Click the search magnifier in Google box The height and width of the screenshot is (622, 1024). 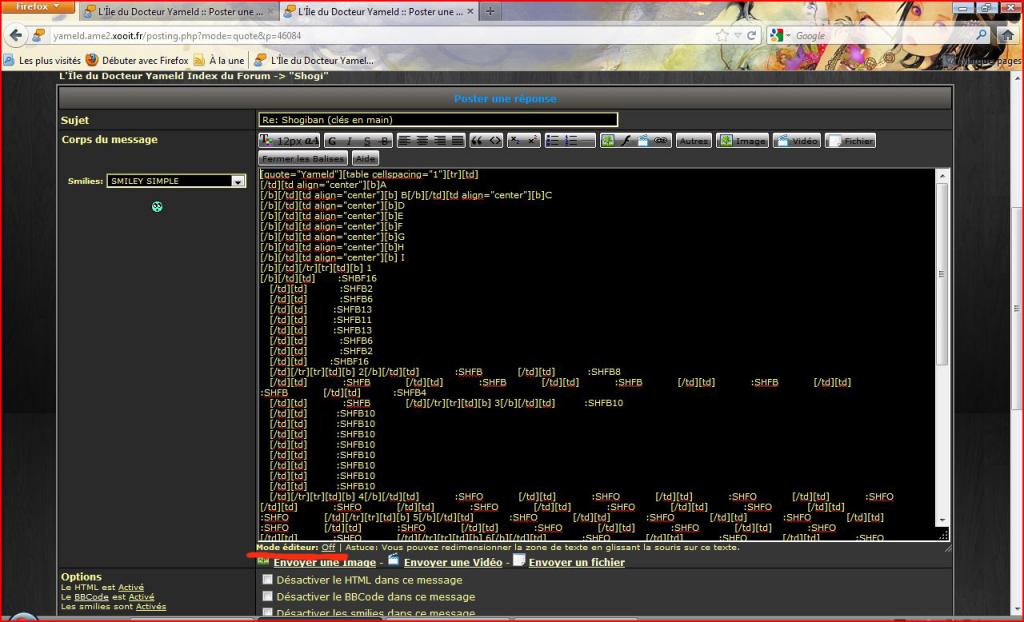pos(982,35)
